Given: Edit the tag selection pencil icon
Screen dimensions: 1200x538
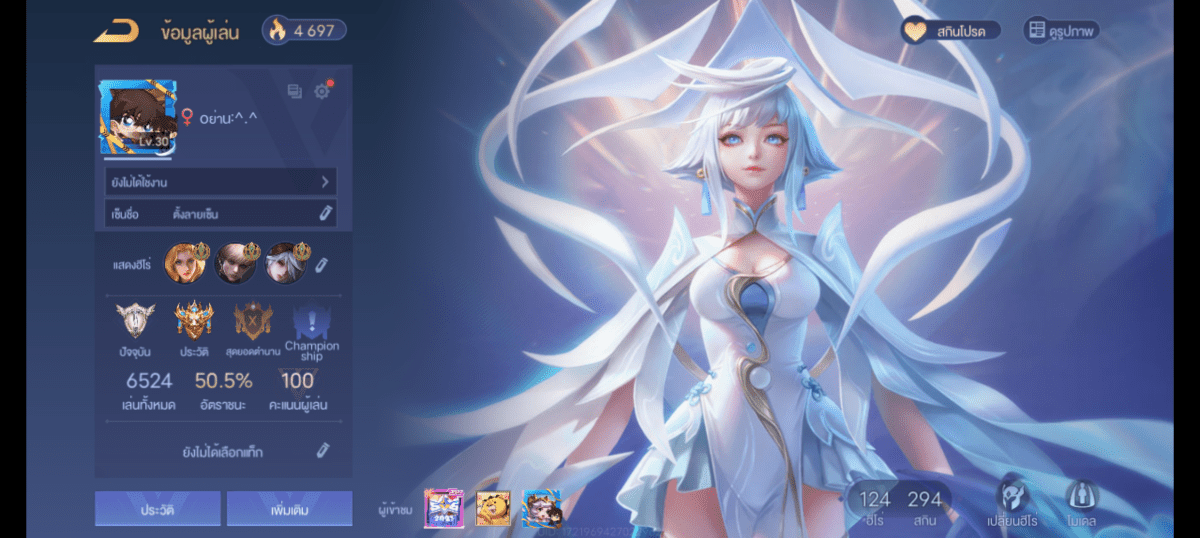Looking at the screenshot, I should (x=323, y=451).
